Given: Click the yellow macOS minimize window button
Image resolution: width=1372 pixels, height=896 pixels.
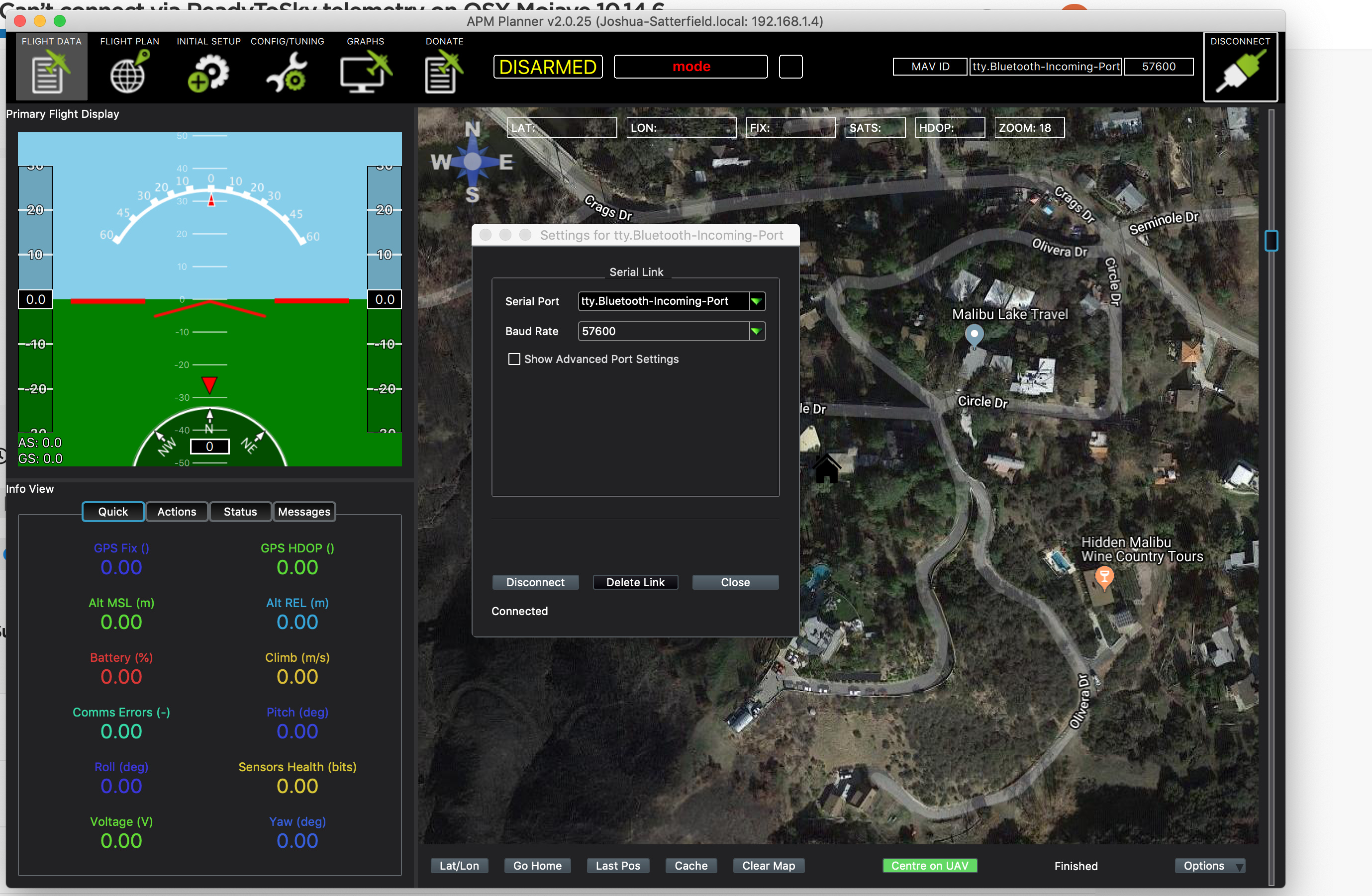Looking at the screenshot, I should (40, 21).
